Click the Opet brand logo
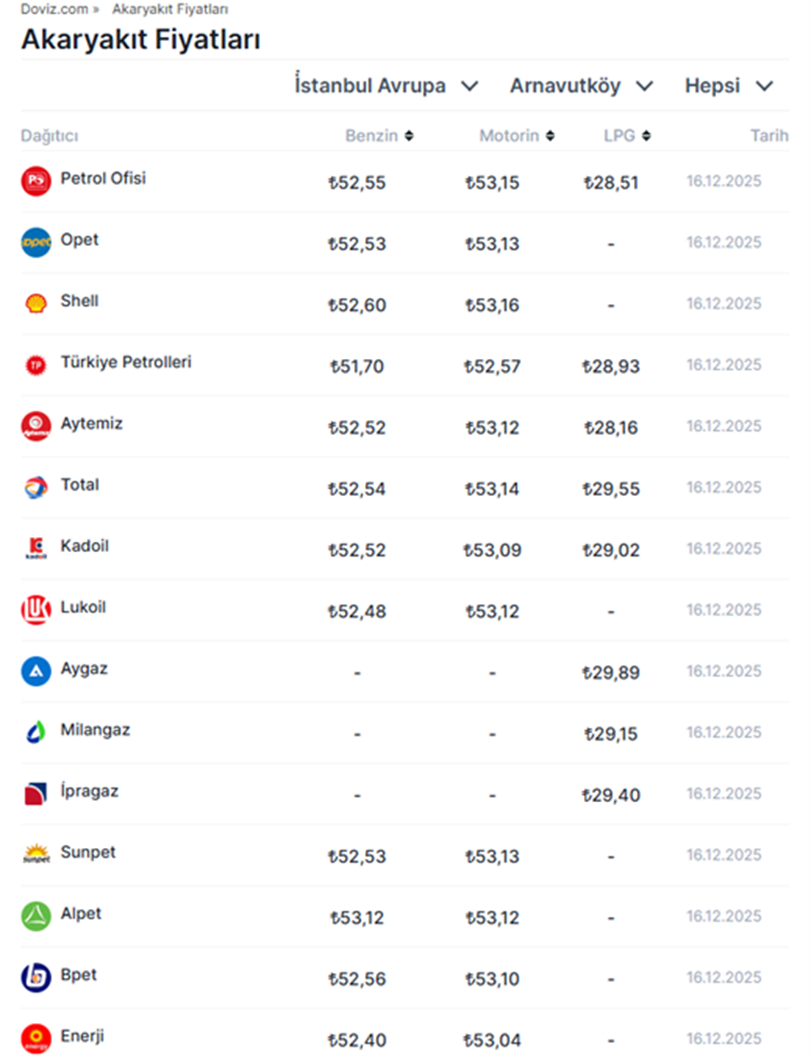This screenshot has width=811, height=1058. [x=36, y=243]
